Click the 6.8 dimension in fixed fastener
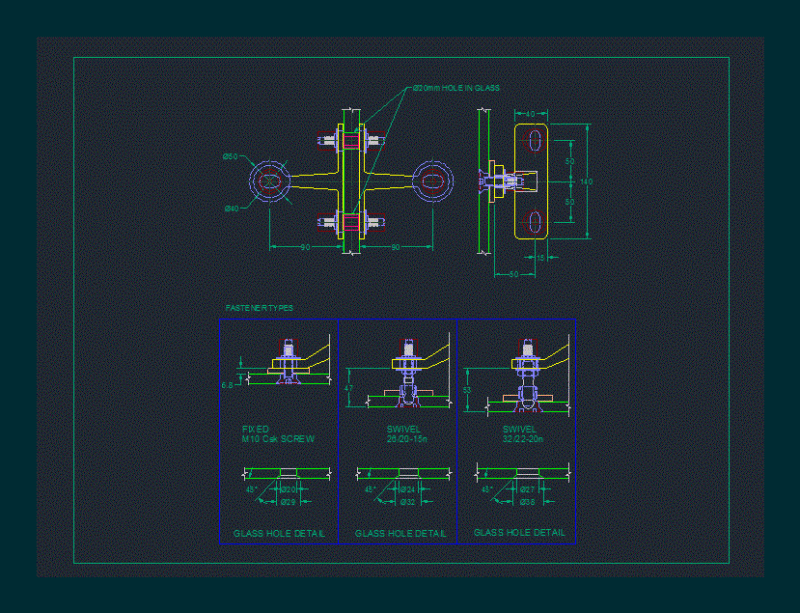 pyautogui.click(x=228, y=385)
